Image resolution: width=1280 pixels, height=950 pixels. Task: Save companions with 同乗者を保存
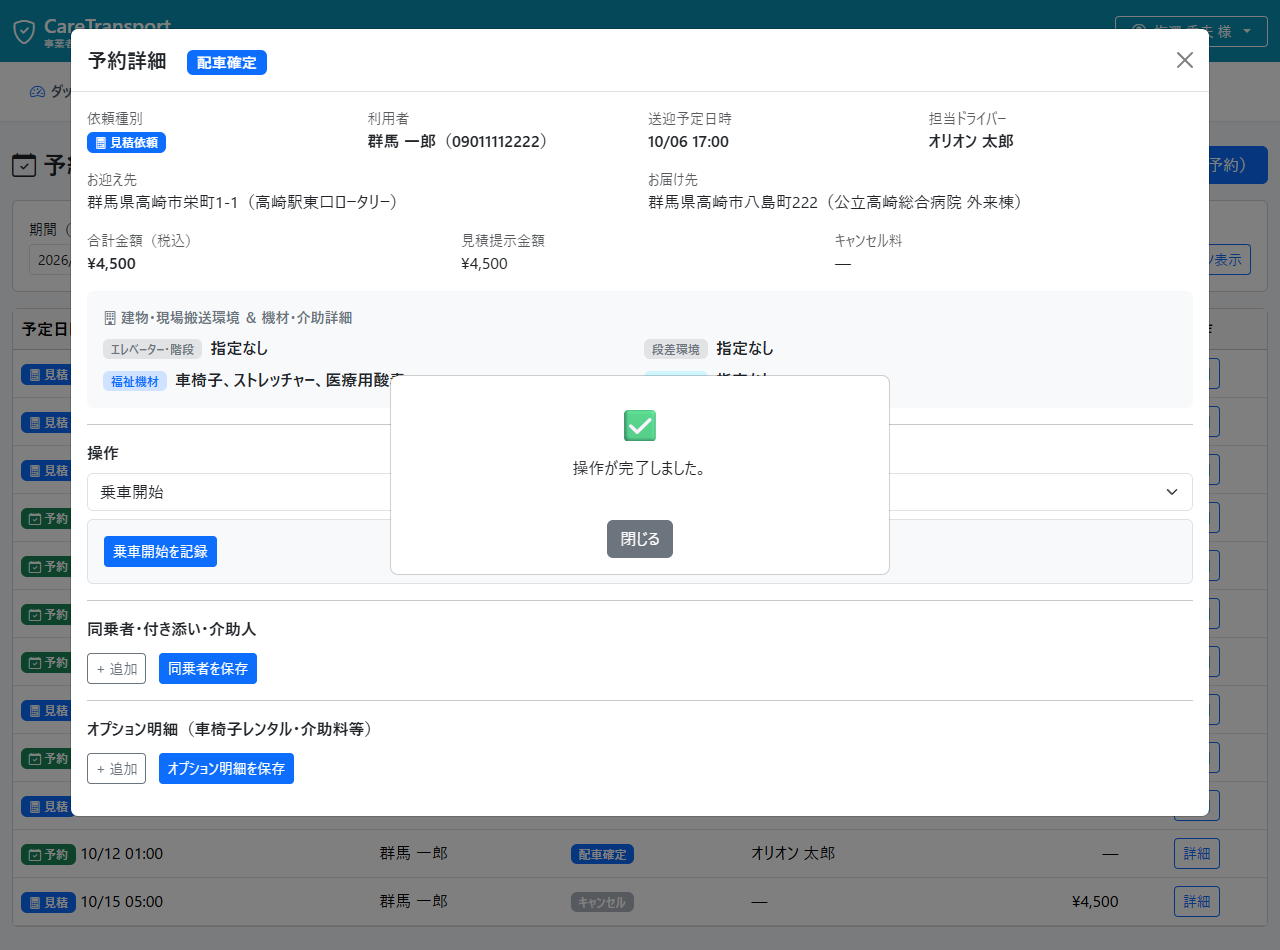click(x=208, y=669)
